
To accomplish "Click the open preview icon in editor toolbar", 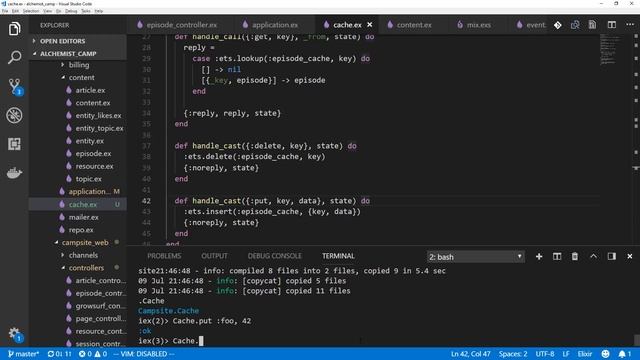I will tap(592, 25).
